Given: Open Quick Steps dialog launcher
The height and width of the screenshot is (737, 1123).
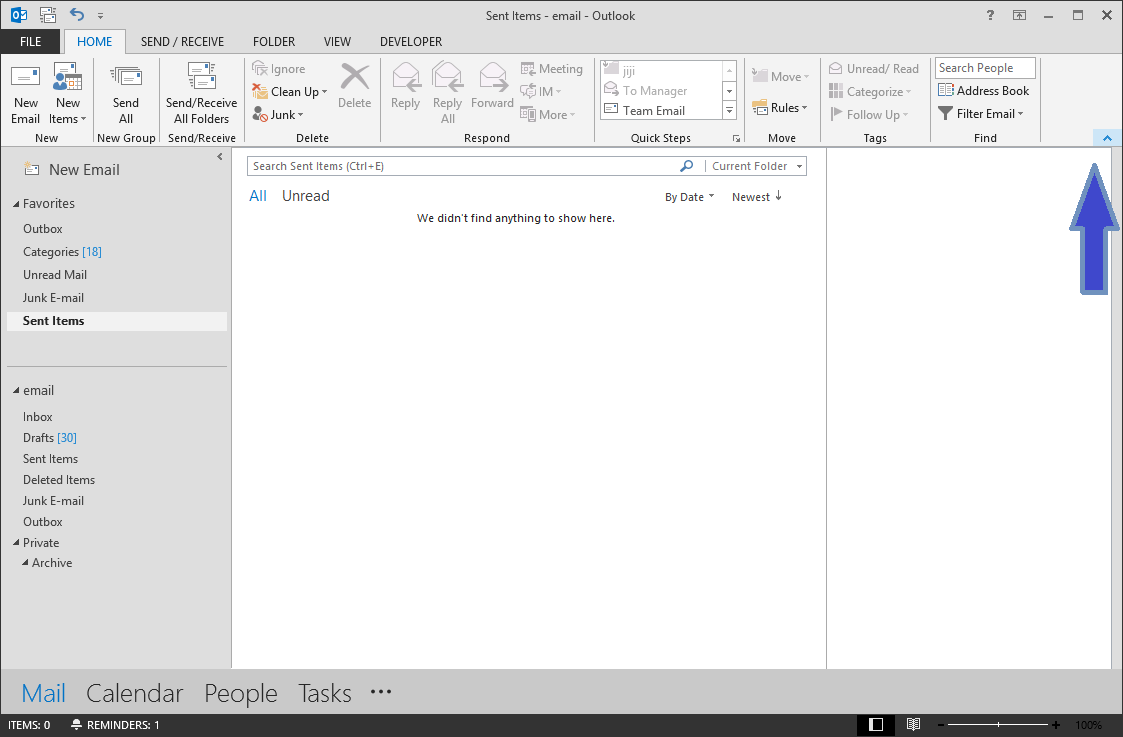Looking at the screenshot, I should (736, 138).
